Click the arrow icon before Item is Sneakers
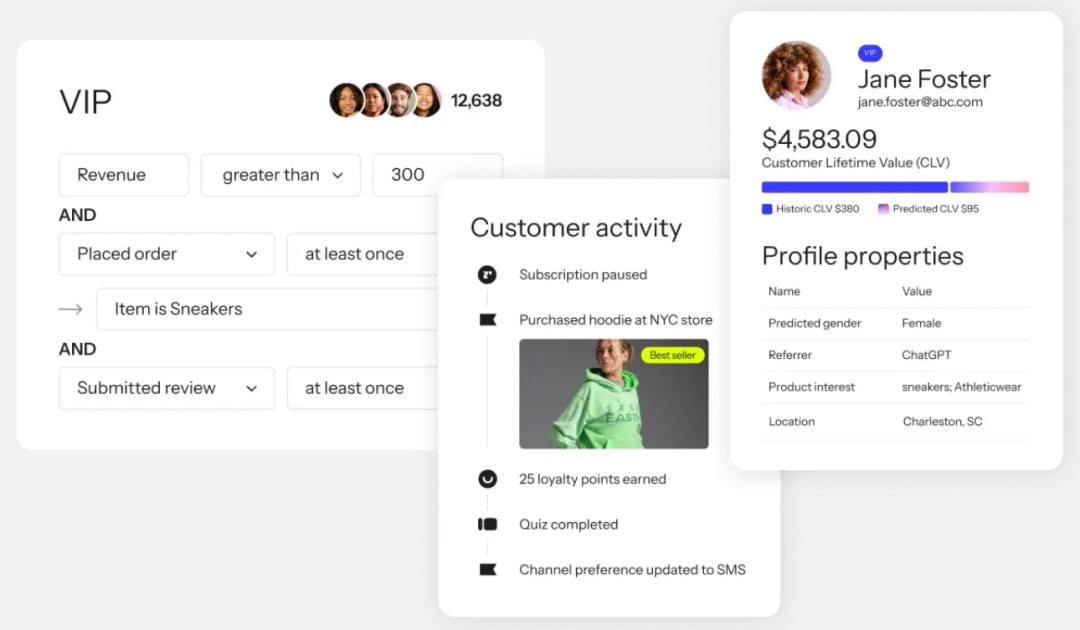1080x630 pixels. point(70,309)
